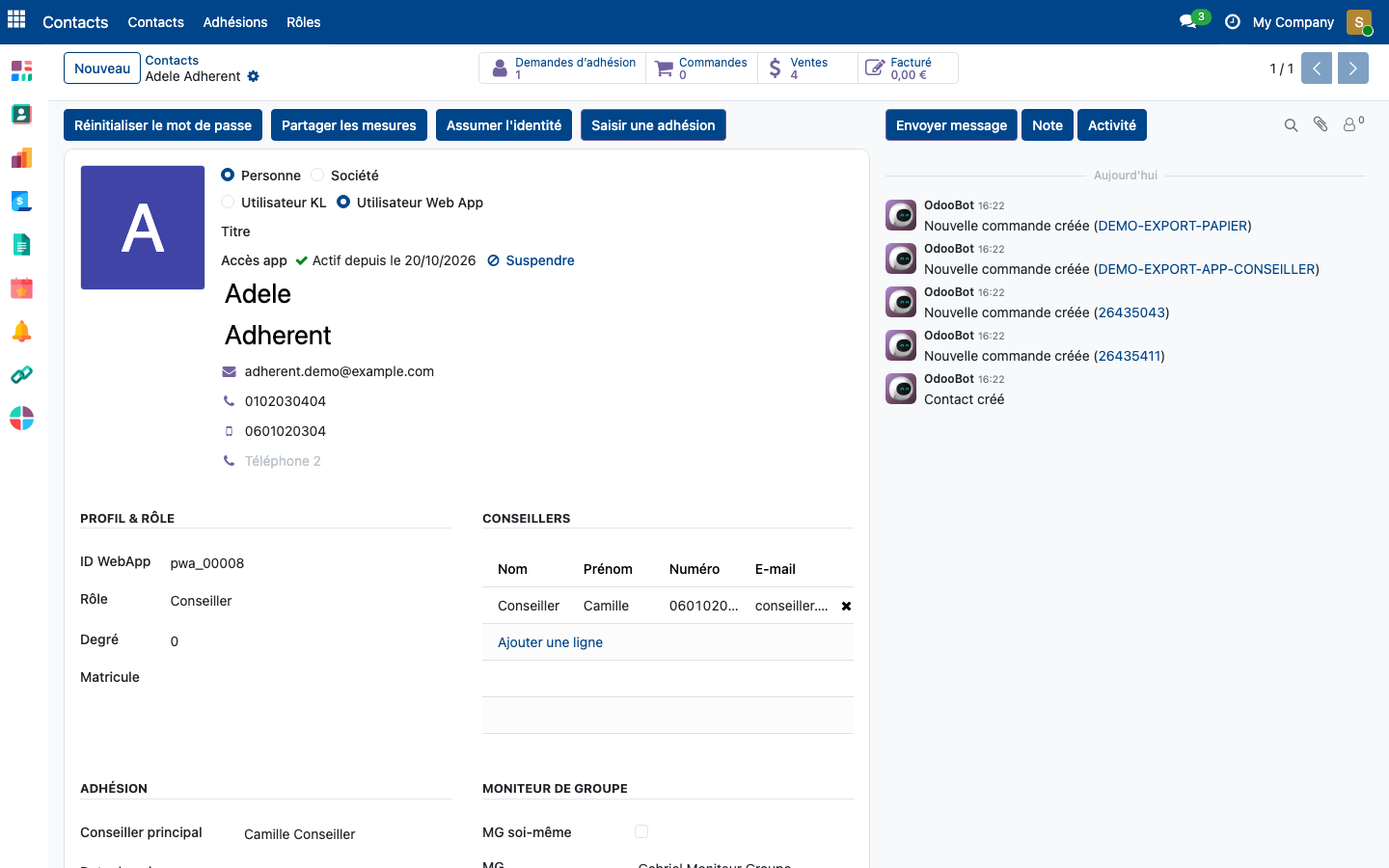Image resolution: width=1389 pixels, height=868 pixels.
Task: Click the contact avatar image
Action: (143, 228)
